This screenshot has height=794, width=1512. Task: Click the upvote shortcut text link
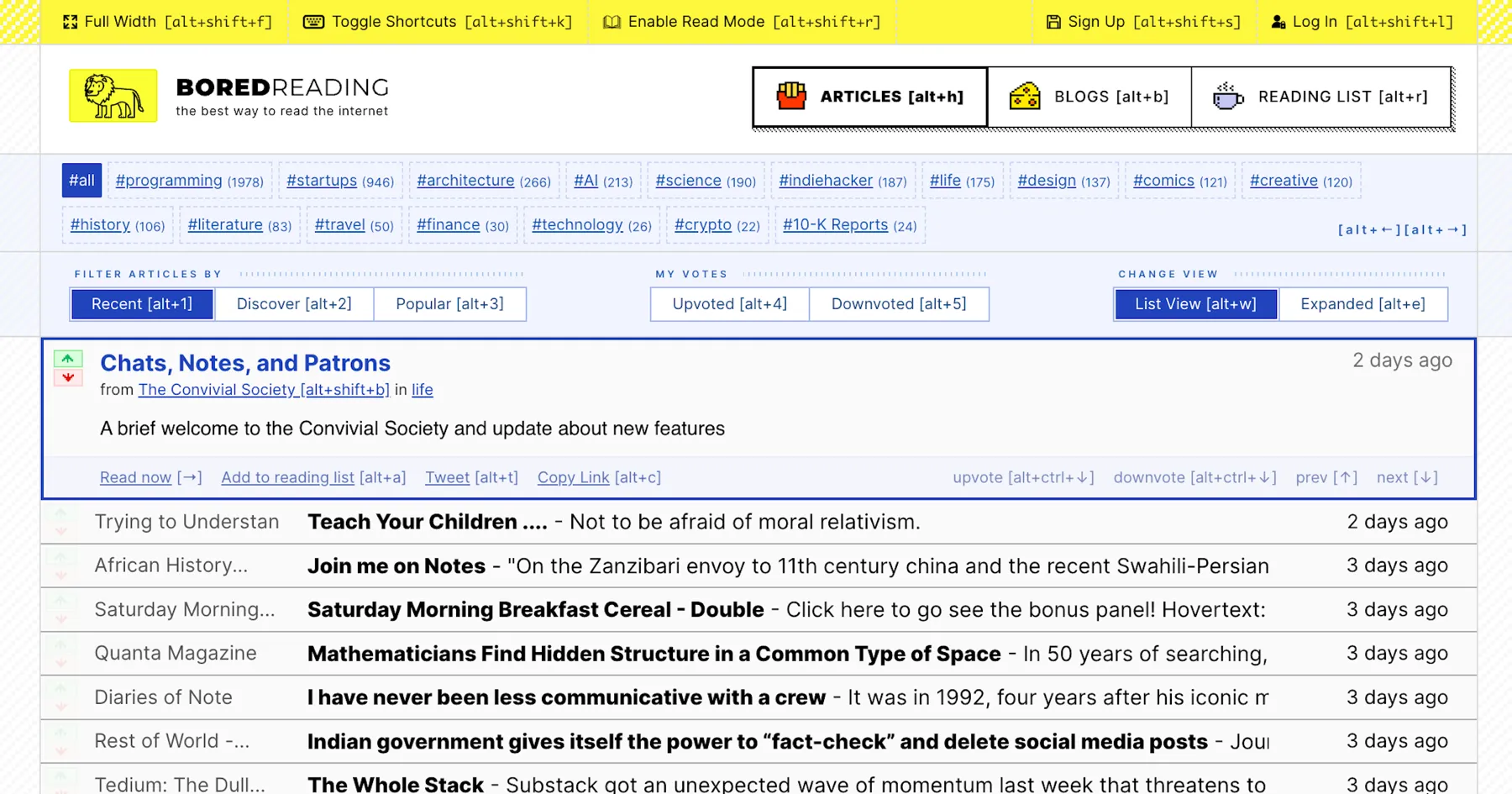click(x=1023, y=477)
